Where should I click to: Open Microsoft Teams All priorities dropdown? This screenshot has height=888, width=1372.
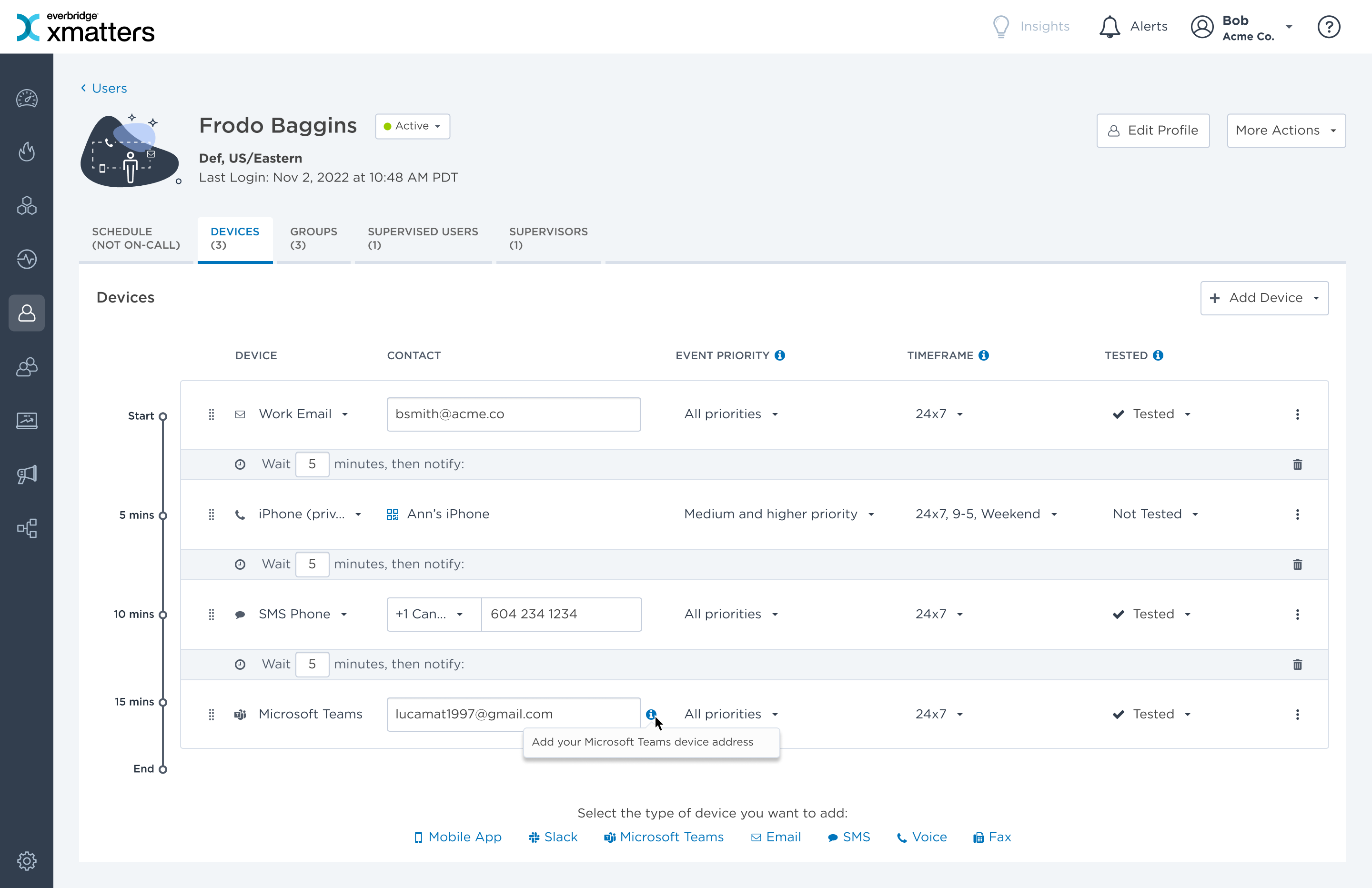point(731,714)
